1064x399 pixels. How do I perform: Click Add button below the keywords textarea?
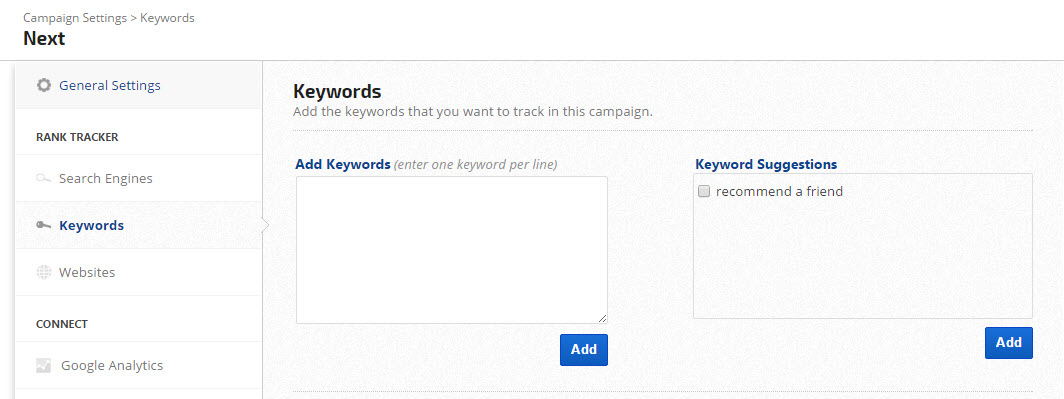[x=584, y=349]
